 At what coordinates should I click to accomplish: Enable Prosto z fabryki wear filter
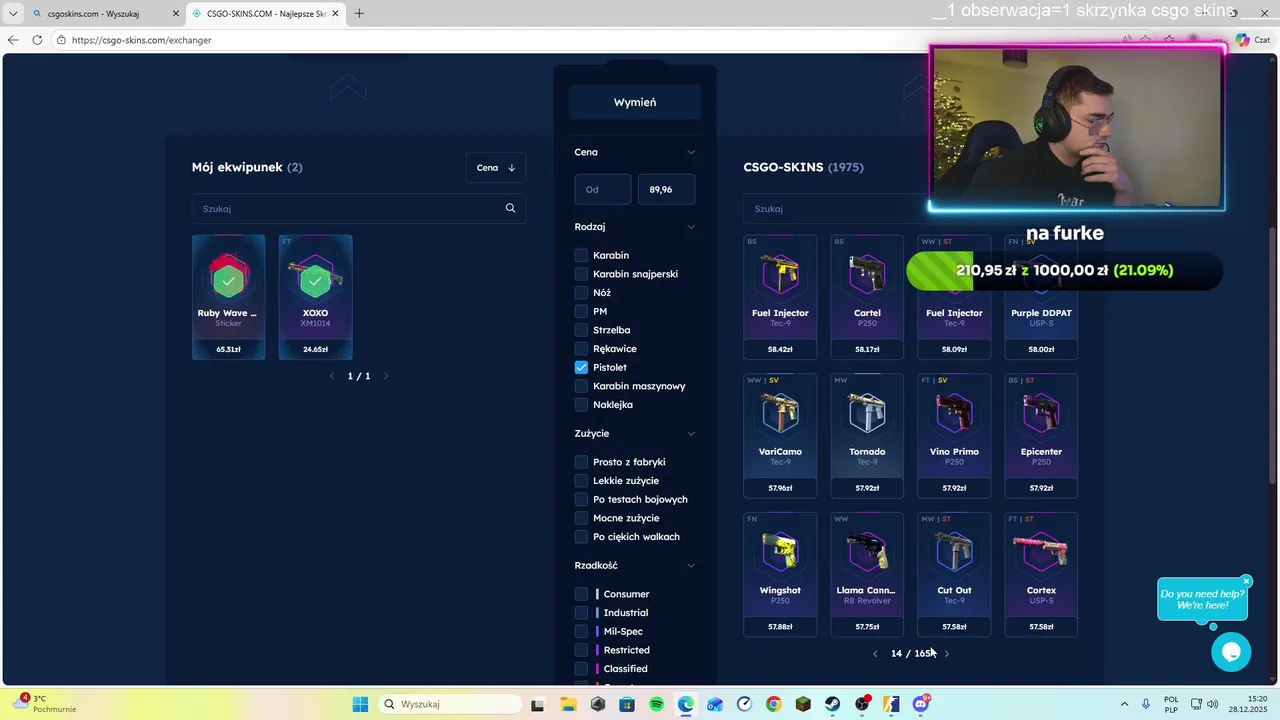tap(581, 462)
